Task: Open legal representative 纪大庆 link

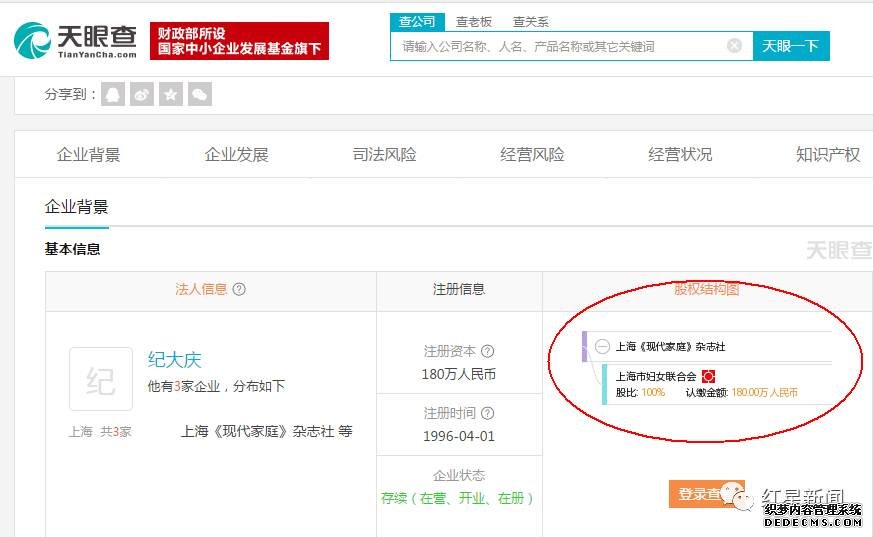Action: pos(174,359)
